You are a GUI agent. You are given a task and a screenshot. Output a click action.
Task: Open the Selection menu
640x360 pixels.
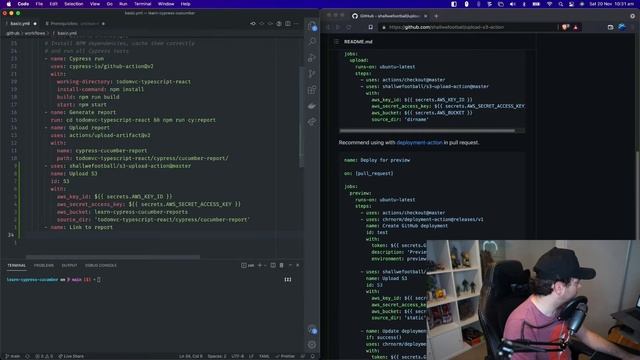(74, 4)
